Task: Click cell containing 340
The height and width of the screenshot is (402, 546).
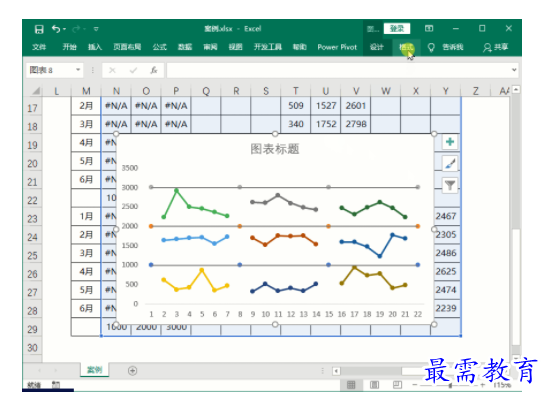Action: [x=296, y=124]
